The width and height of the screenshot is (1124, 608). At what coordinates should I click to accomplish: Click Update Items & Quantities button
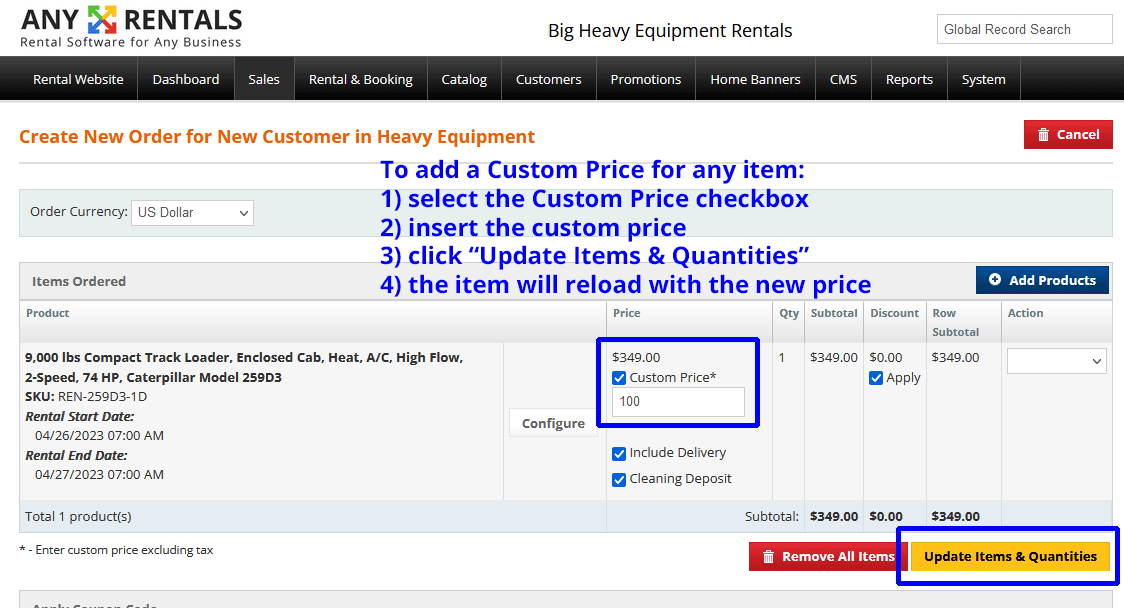click(1010, 556)
